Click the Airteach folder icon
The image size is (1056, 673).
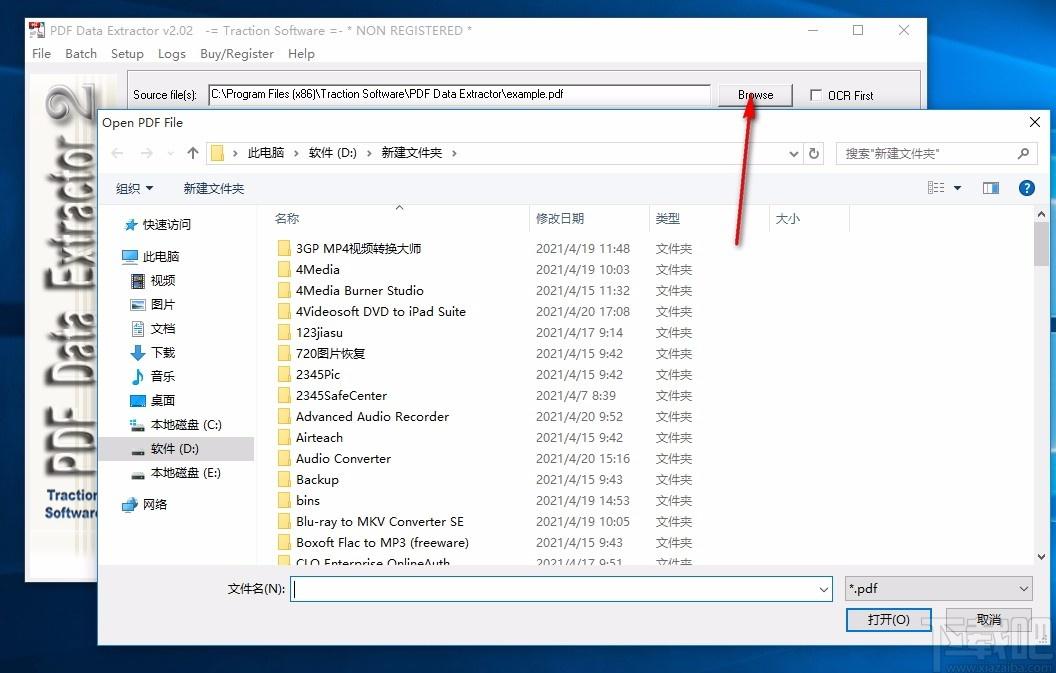tap(284, 438)
